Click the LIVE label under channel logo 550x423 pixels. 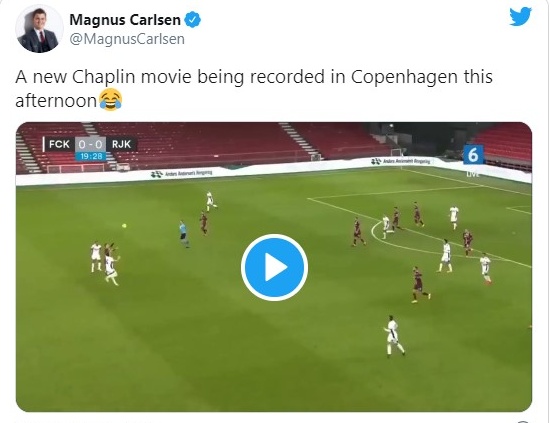click(x=473, y=174)
